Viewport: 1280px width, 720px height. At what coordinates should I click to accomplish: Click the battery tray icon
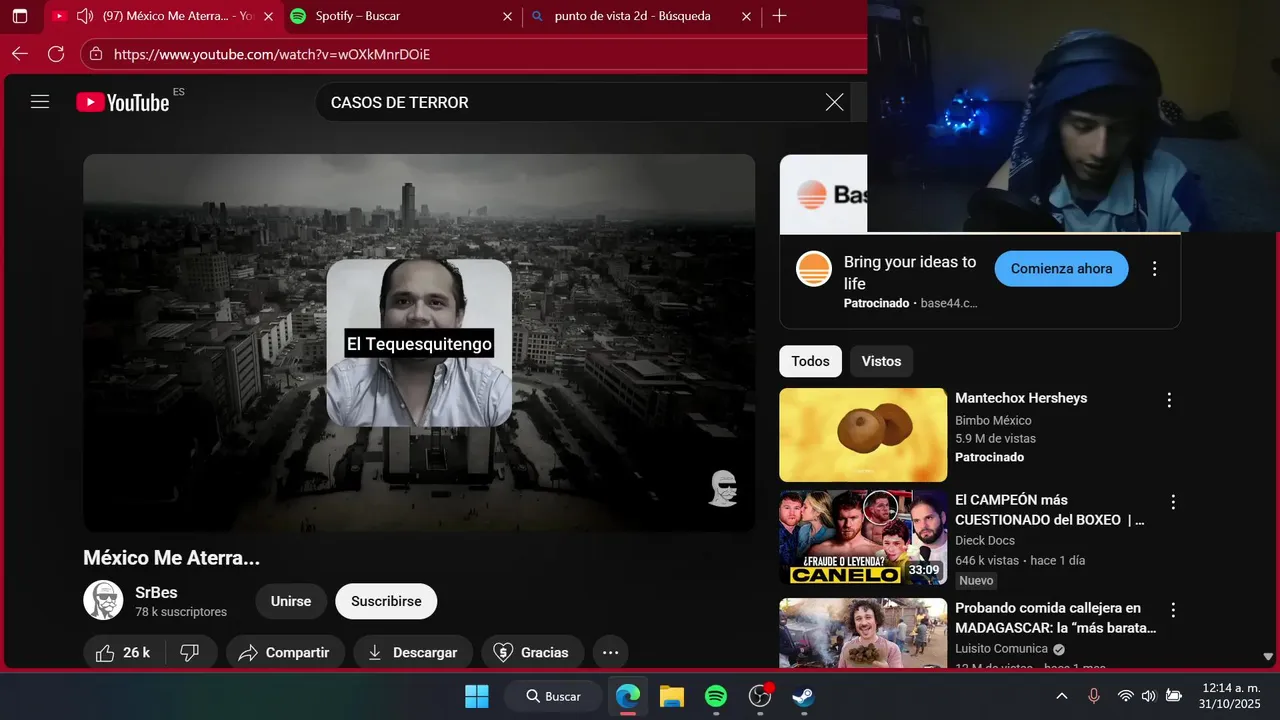1173,696
